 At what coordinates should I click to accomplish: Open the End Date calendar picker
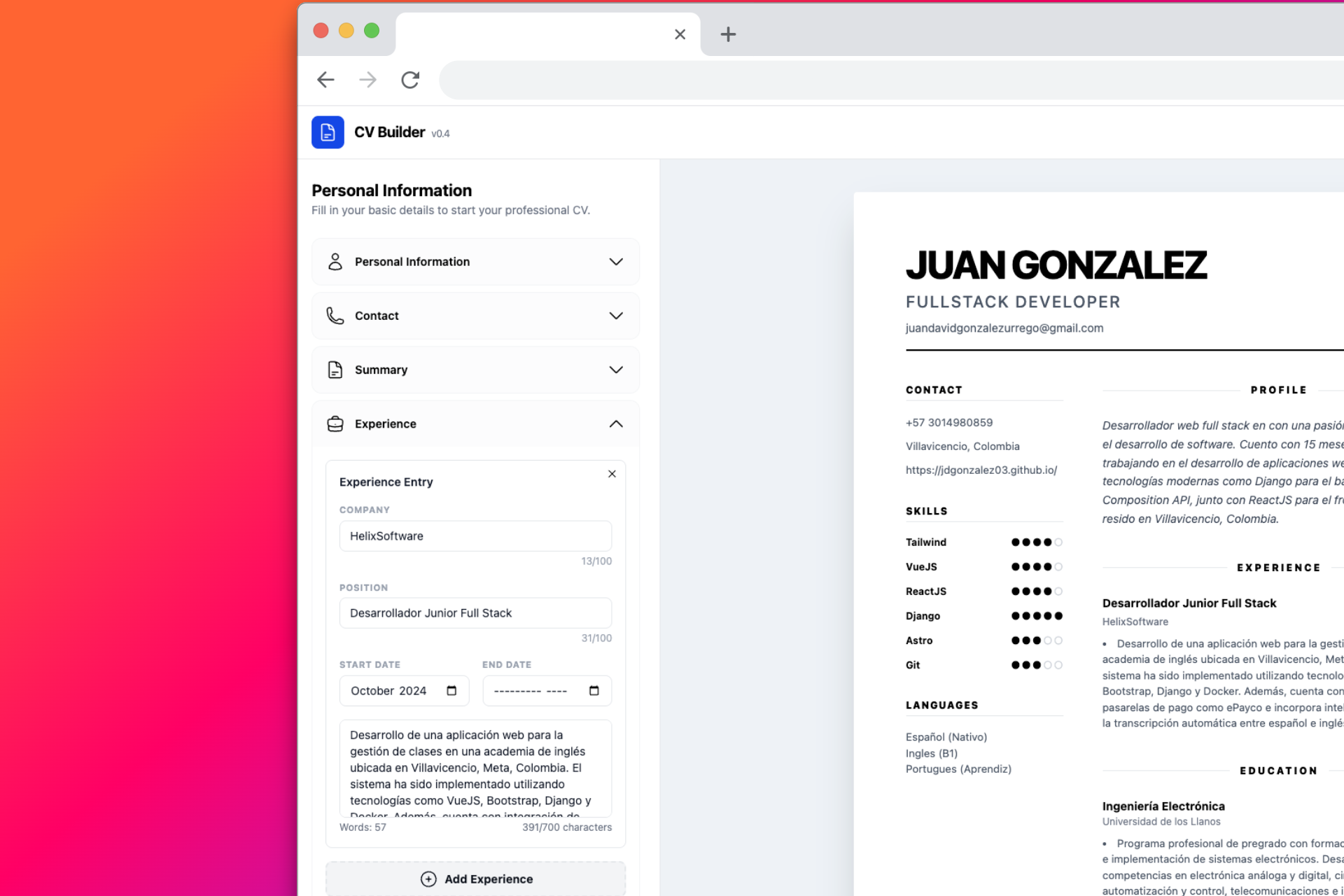point(594,690)
